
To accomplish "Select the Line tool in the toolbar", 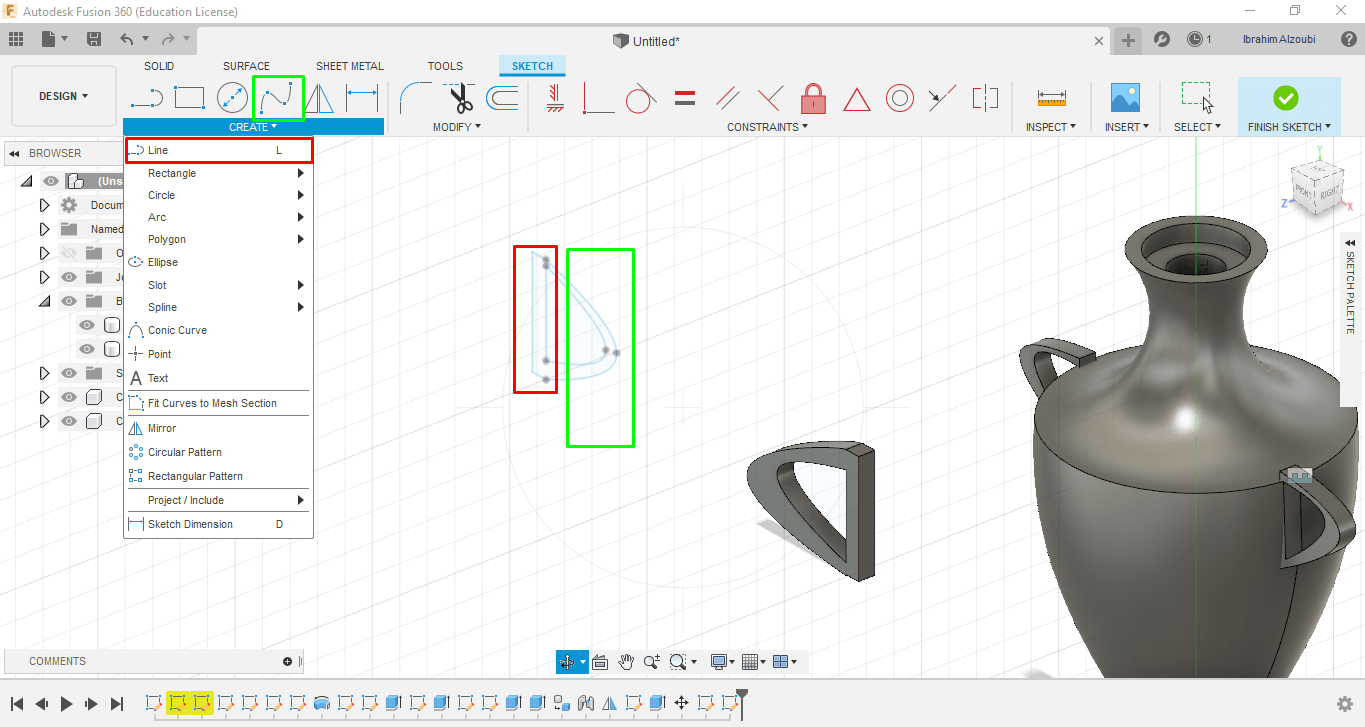I will pos(147,98).
